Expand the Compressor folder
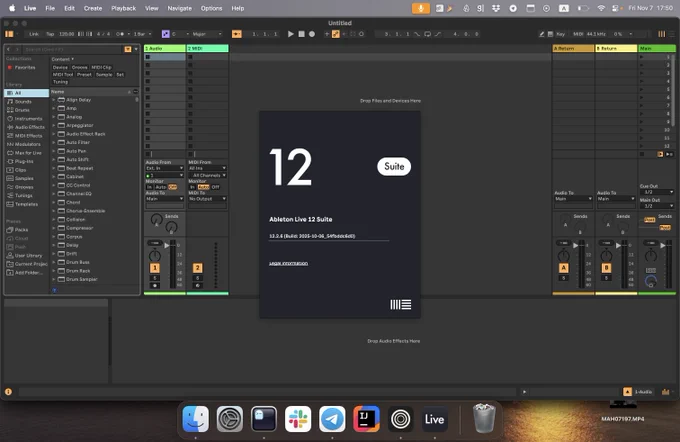This screenshot has width=680, height=442. [x=54, y=228]
